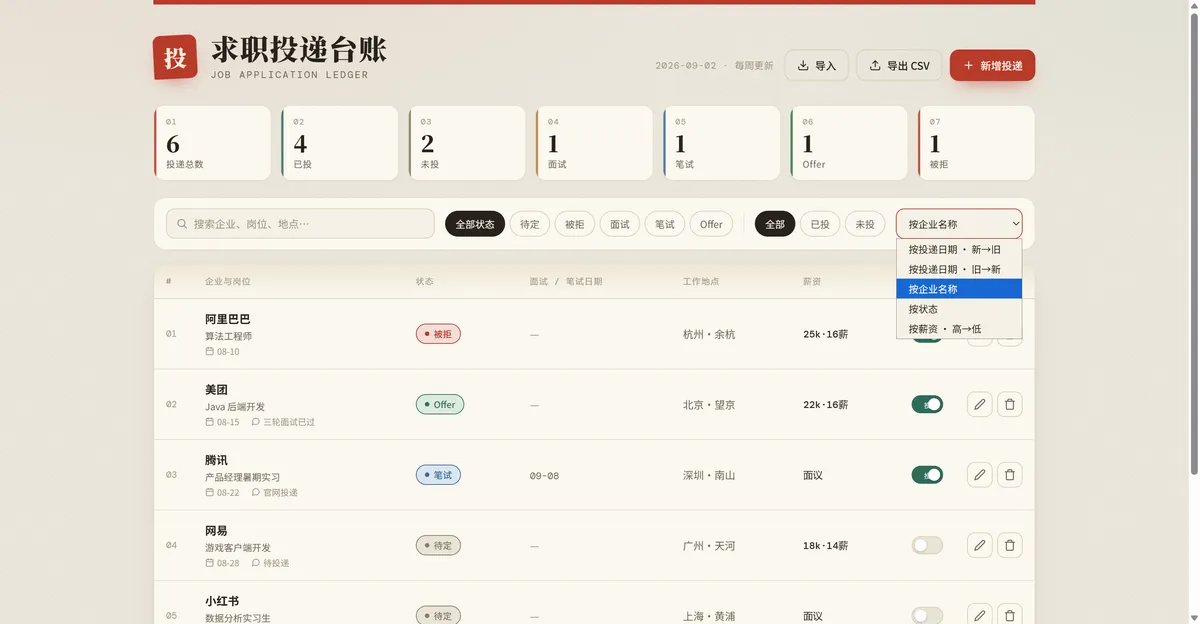
Task: Click the 深圳 · 南山 location cell
Action: [x=709, y=476]
